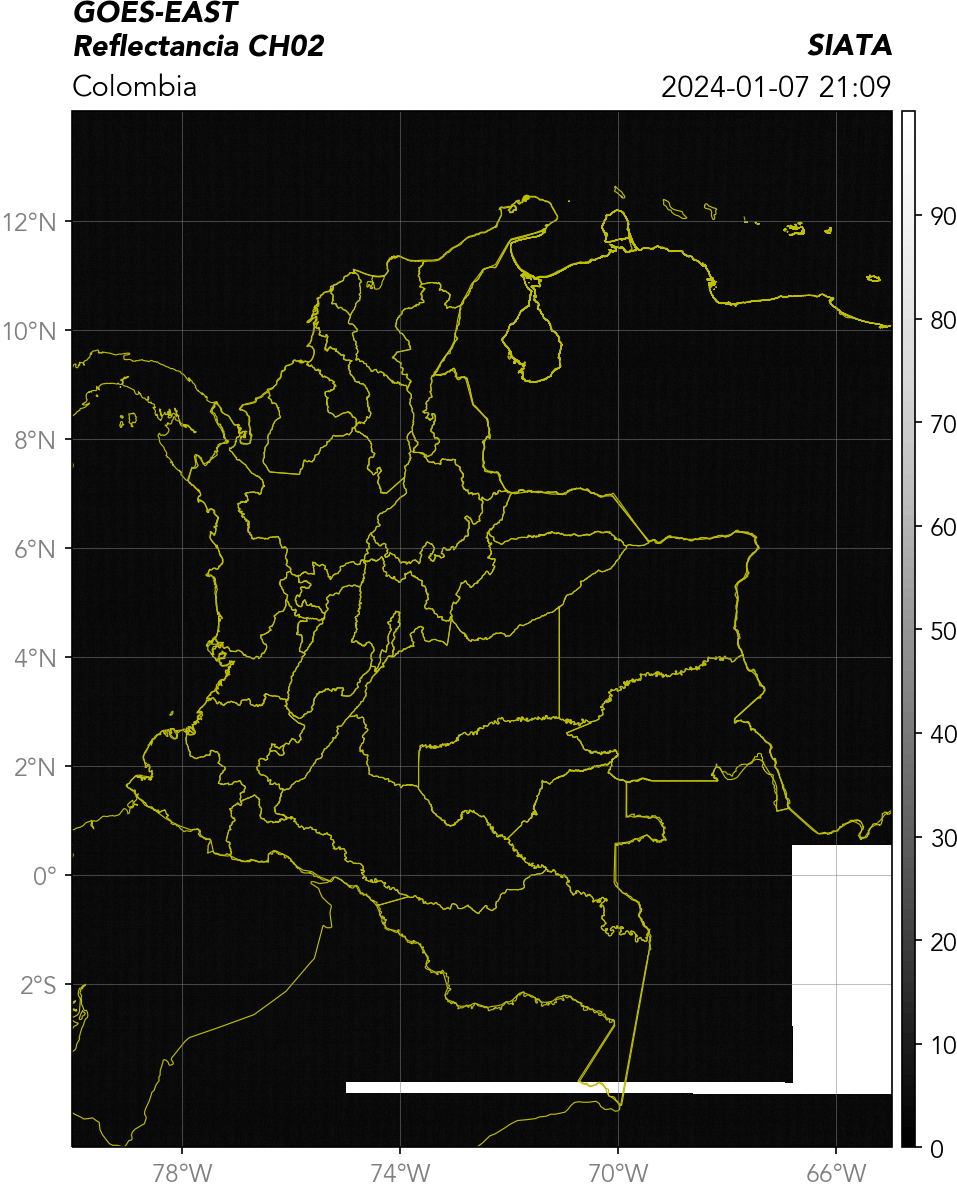The image size is (957, 1188).
Task: Click the colorbar value 70
Action: 943,424
